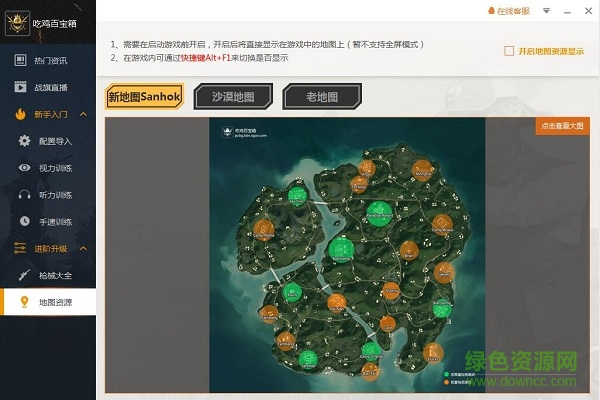Viewport: 600px width, 400px height.
Task: Click the 快捷键Alt+F1 red shortcut text
Action: [x=206, y=58]
